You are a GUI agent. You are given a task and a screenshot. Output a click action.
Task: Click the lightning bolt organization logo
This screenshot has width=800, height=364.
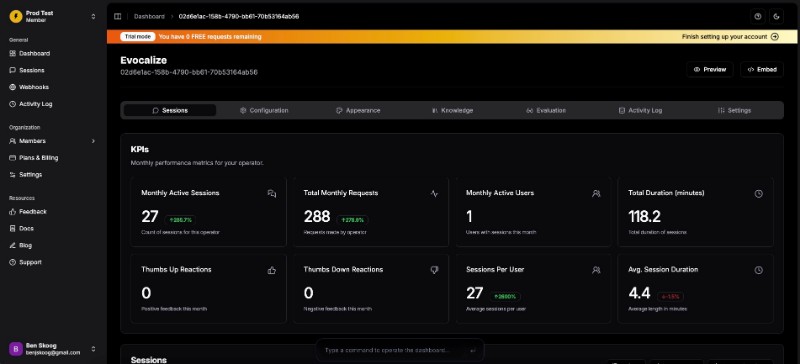point(16,16)
